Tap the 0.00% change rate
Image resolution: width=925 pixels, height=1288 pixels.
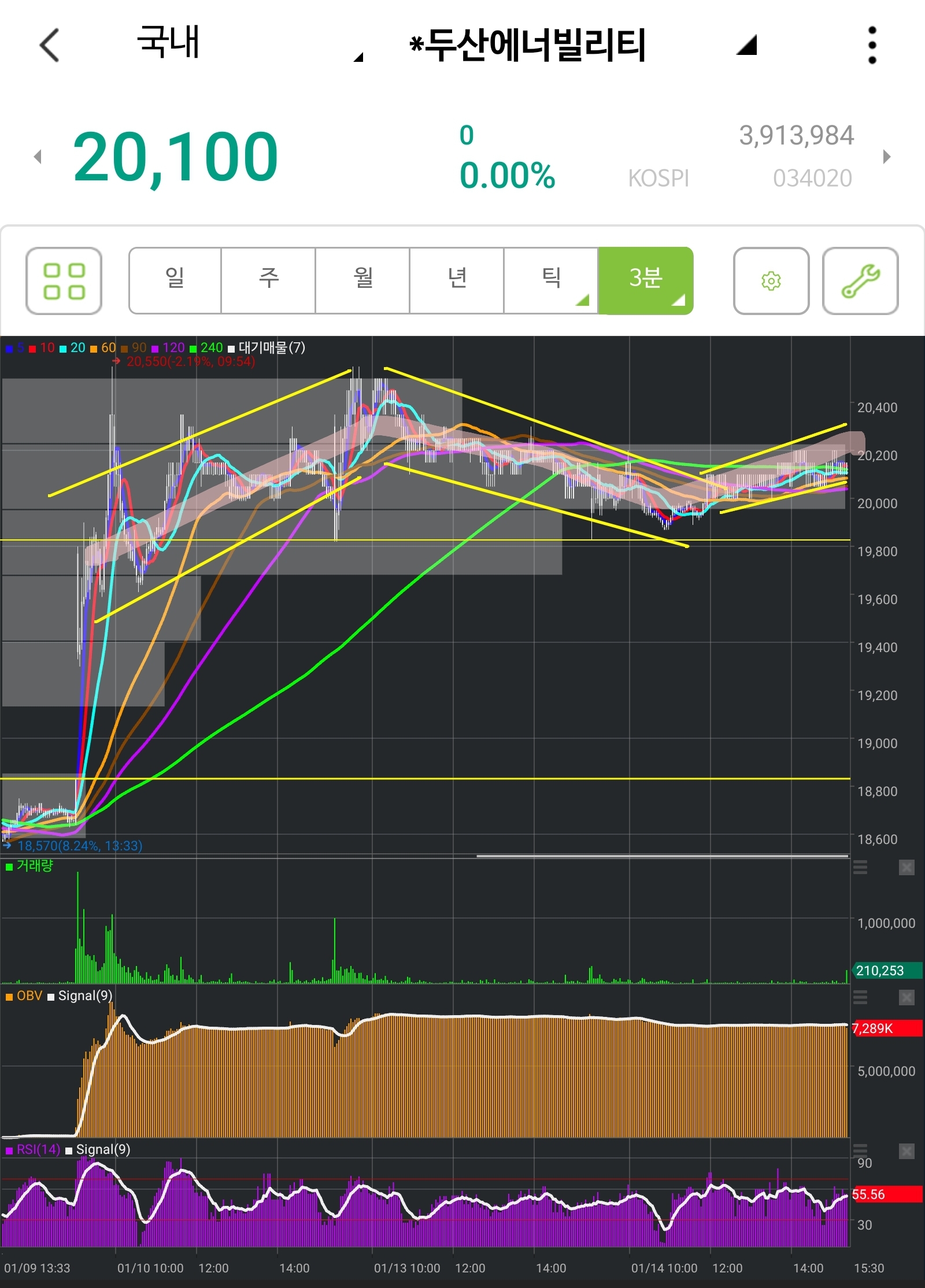point(507,176)
